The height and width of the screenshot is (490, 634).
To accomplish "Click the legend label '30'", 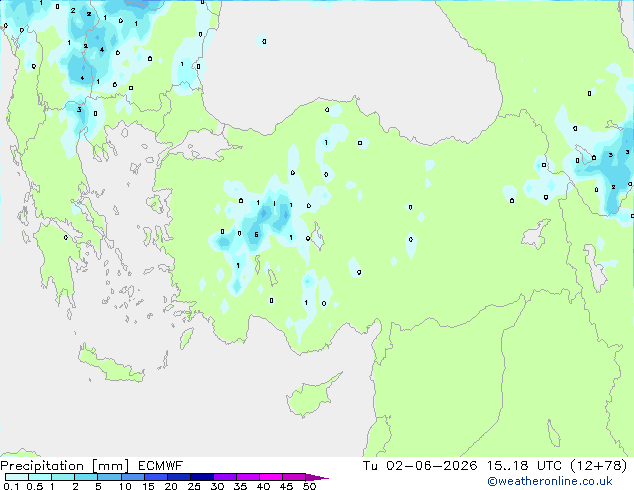I will (x=217, y=486).
